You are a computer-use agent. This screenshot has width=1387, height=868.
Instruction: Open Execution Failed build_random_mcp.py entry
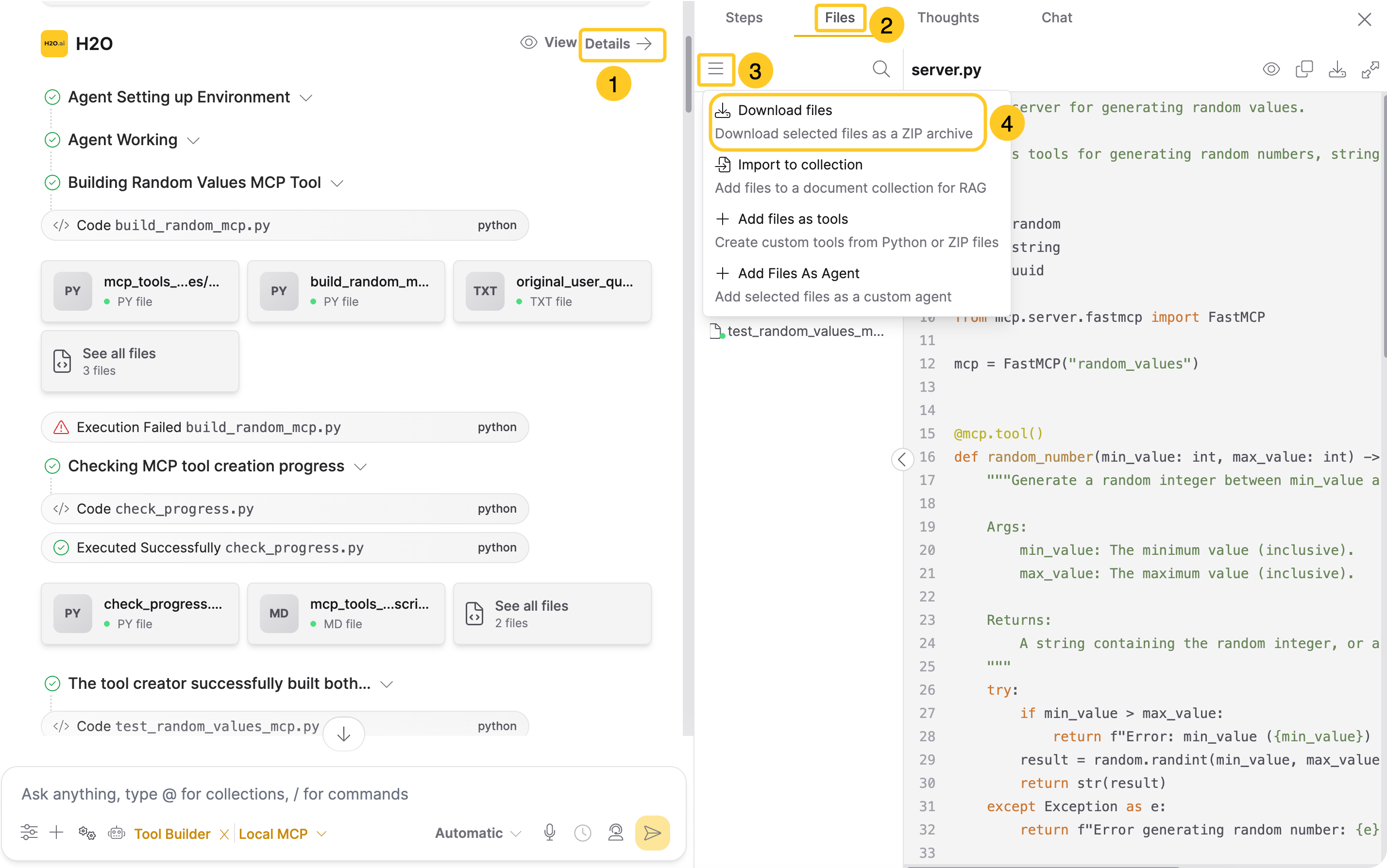click(285, 427)
